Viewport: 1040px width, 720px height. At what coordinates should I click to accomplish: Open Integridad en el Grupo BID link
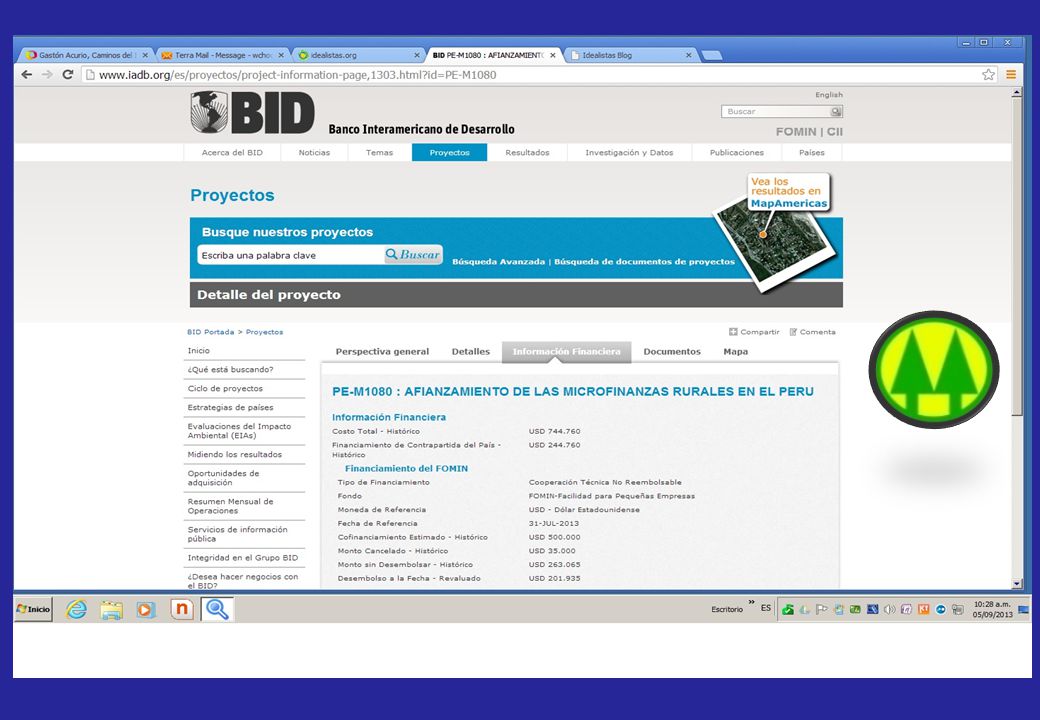tap(243, 558)
